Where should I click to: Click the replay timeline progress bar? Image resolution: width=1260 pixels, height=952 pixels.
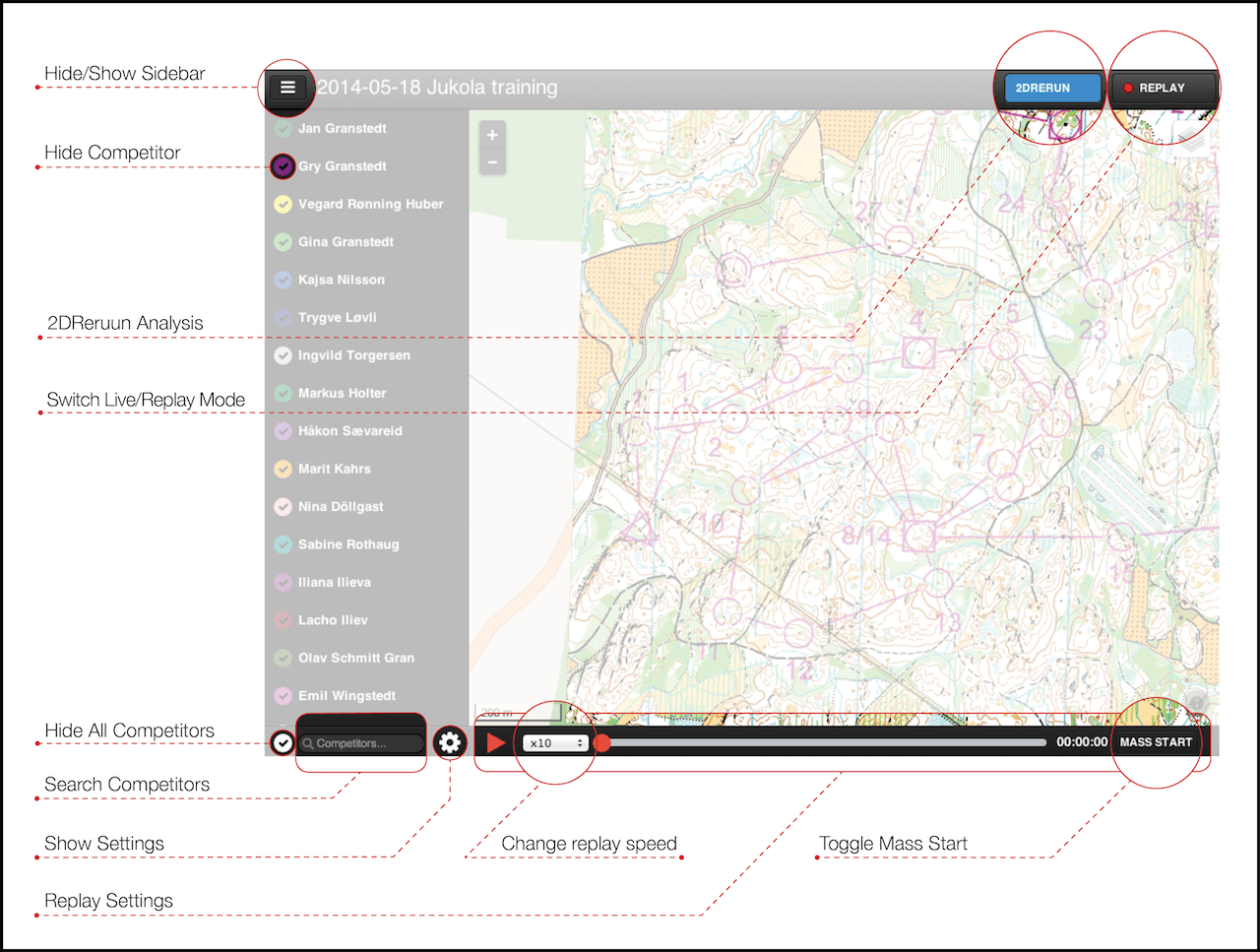(823, 742)
